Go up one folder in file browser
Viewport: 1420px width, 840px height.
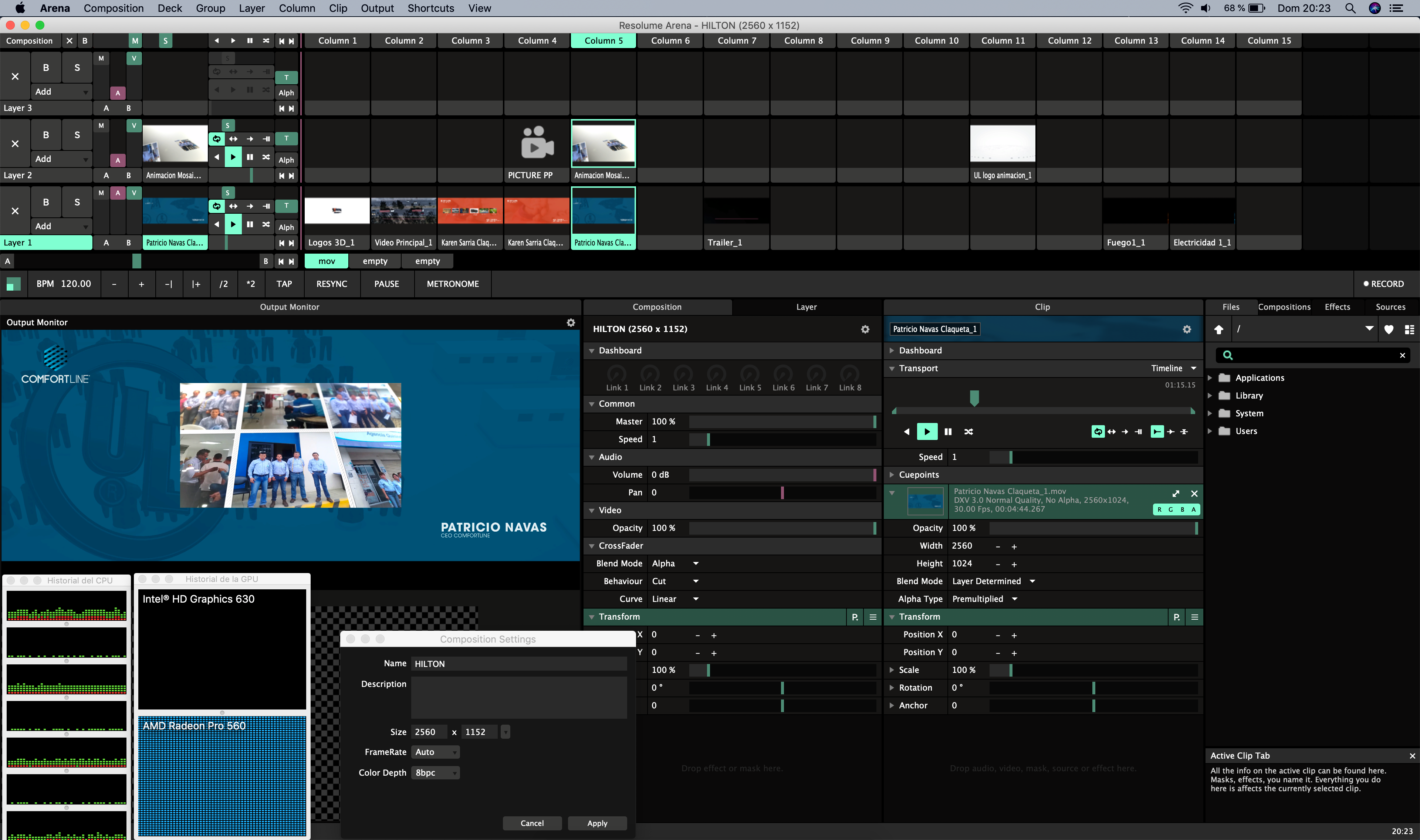pos(1218,329)
